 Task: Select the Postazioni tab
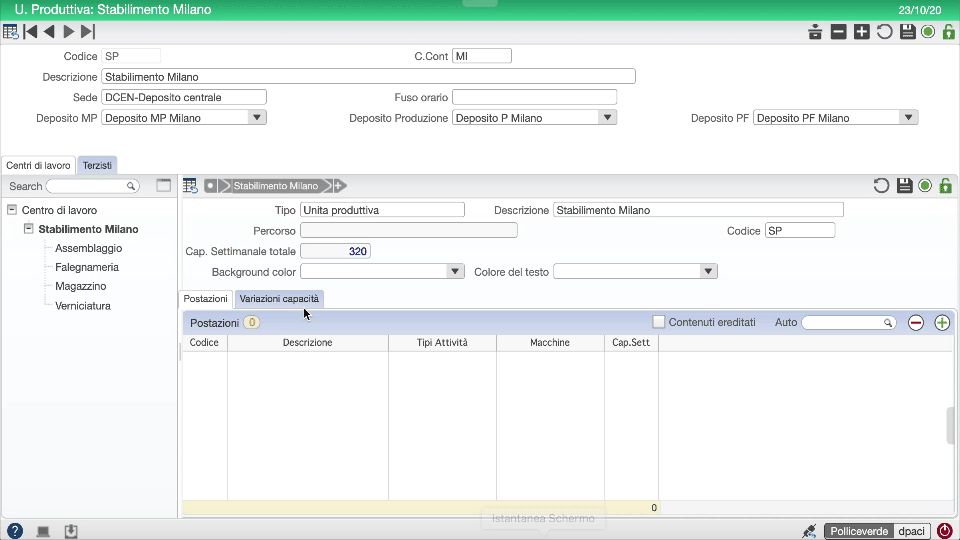pyautogui.click(x=206, y=299)
